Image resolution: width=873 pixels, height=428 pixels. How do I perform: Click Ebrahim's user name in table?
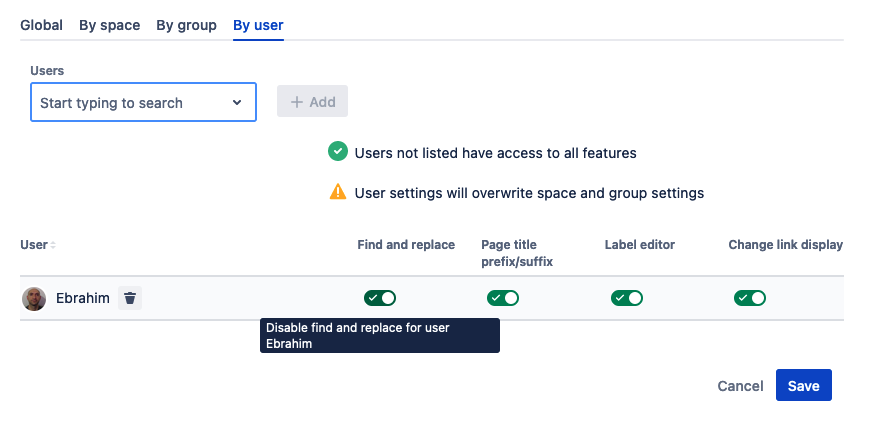(83, 298)
